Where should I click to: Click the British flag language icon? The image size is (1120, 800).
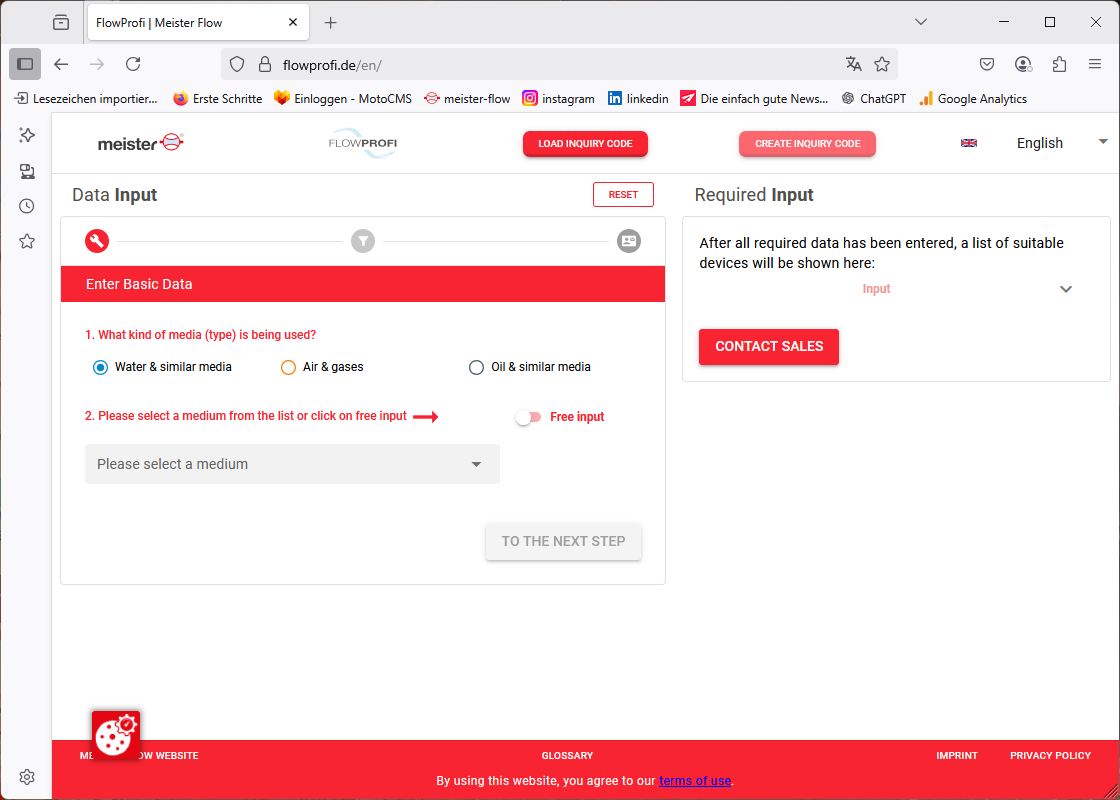click(x=968, y=143)
